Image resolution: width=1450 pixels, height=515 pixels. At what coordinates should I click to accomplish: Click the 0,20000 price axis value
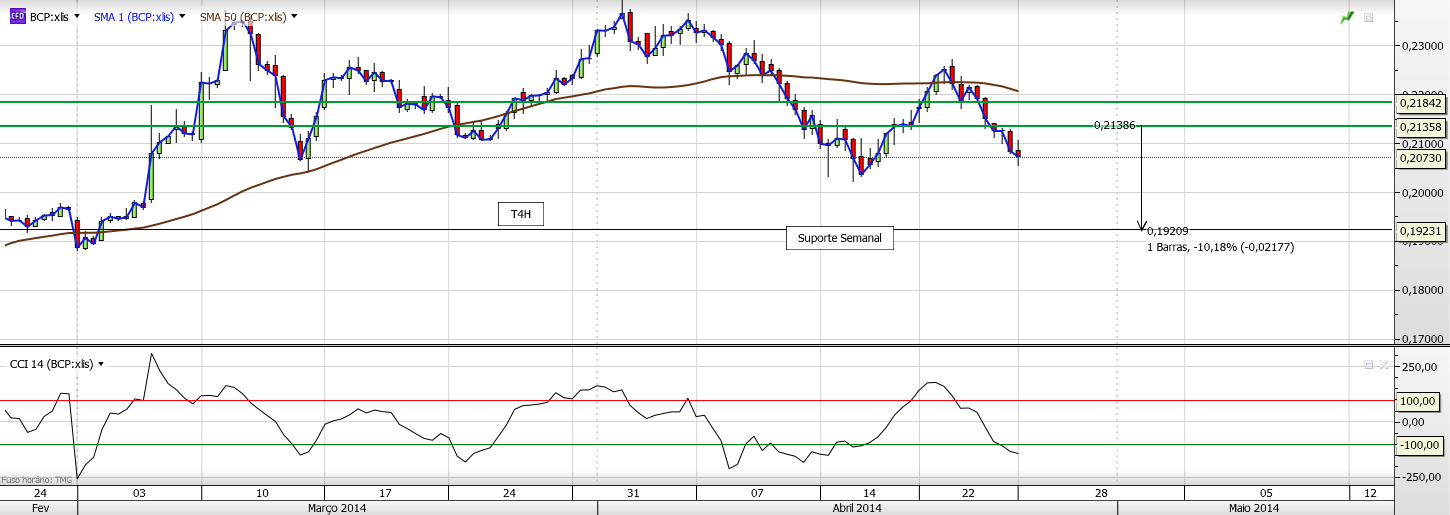(1423, 193)
